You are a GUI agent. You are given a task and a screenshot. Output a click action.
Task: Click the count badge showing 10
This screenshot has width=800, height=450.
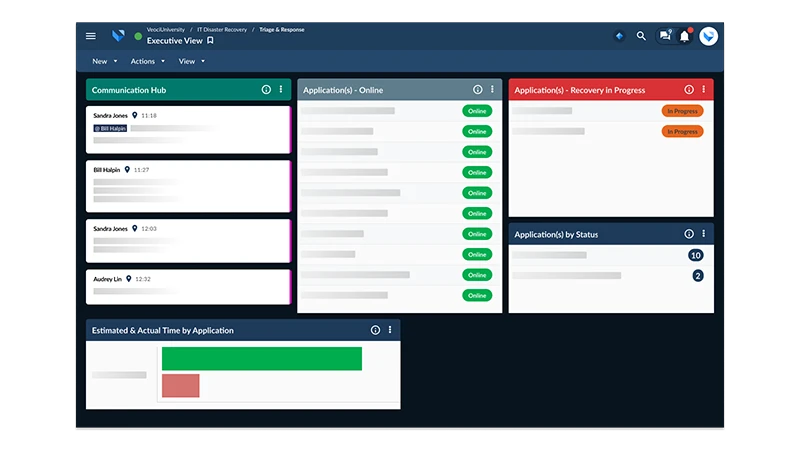pyautogui.click(x=695, y=255)
